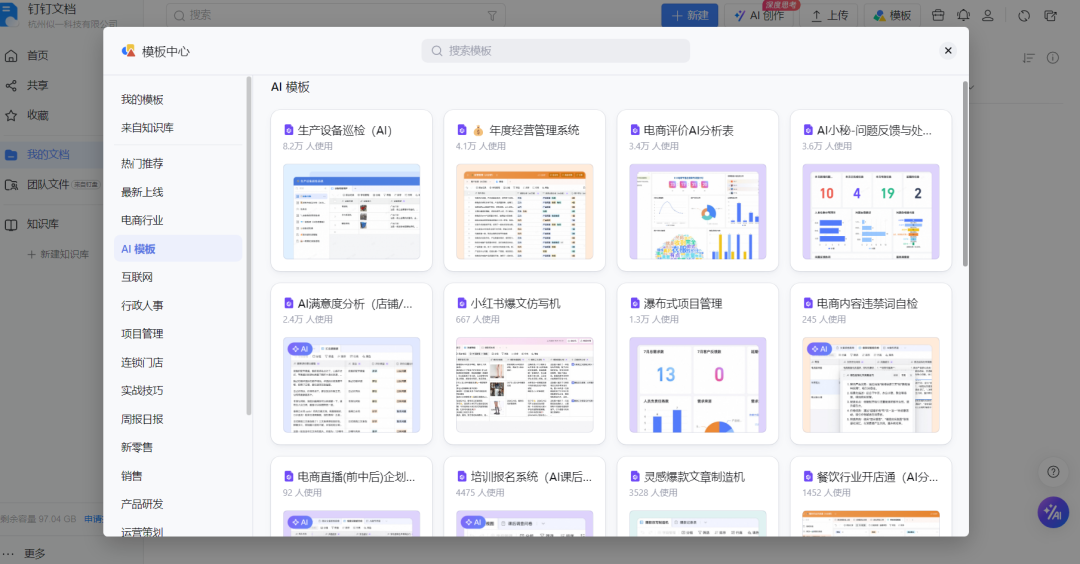Click the filter funnel icon in search bar
1080x564 pixels.
[492, 15]
